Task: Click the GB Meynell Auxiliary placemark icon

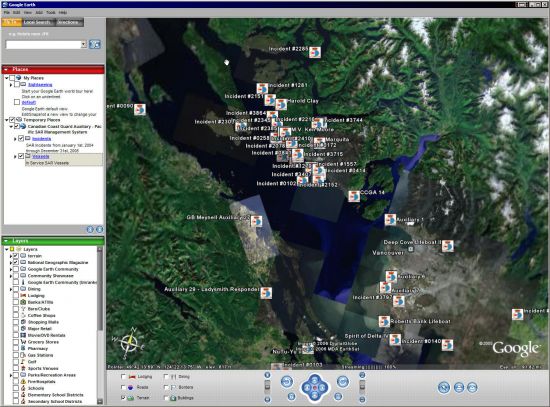Action: (256, 221)
